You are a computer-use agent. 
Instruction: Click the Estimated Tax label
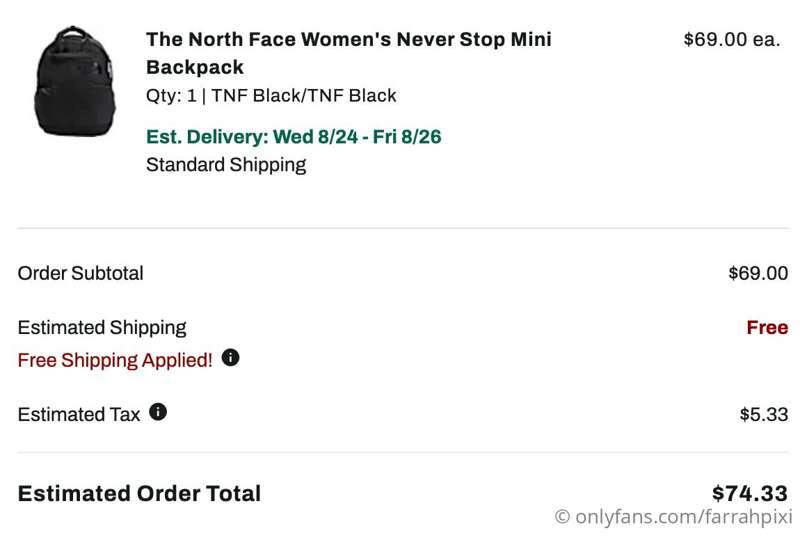(79, 414)
